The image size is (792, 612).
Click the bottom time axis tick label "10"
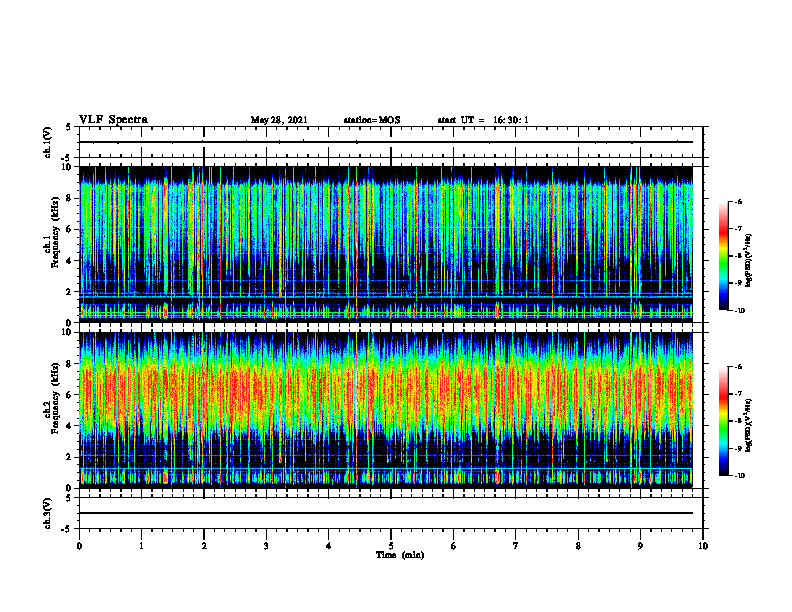point(703,546)
